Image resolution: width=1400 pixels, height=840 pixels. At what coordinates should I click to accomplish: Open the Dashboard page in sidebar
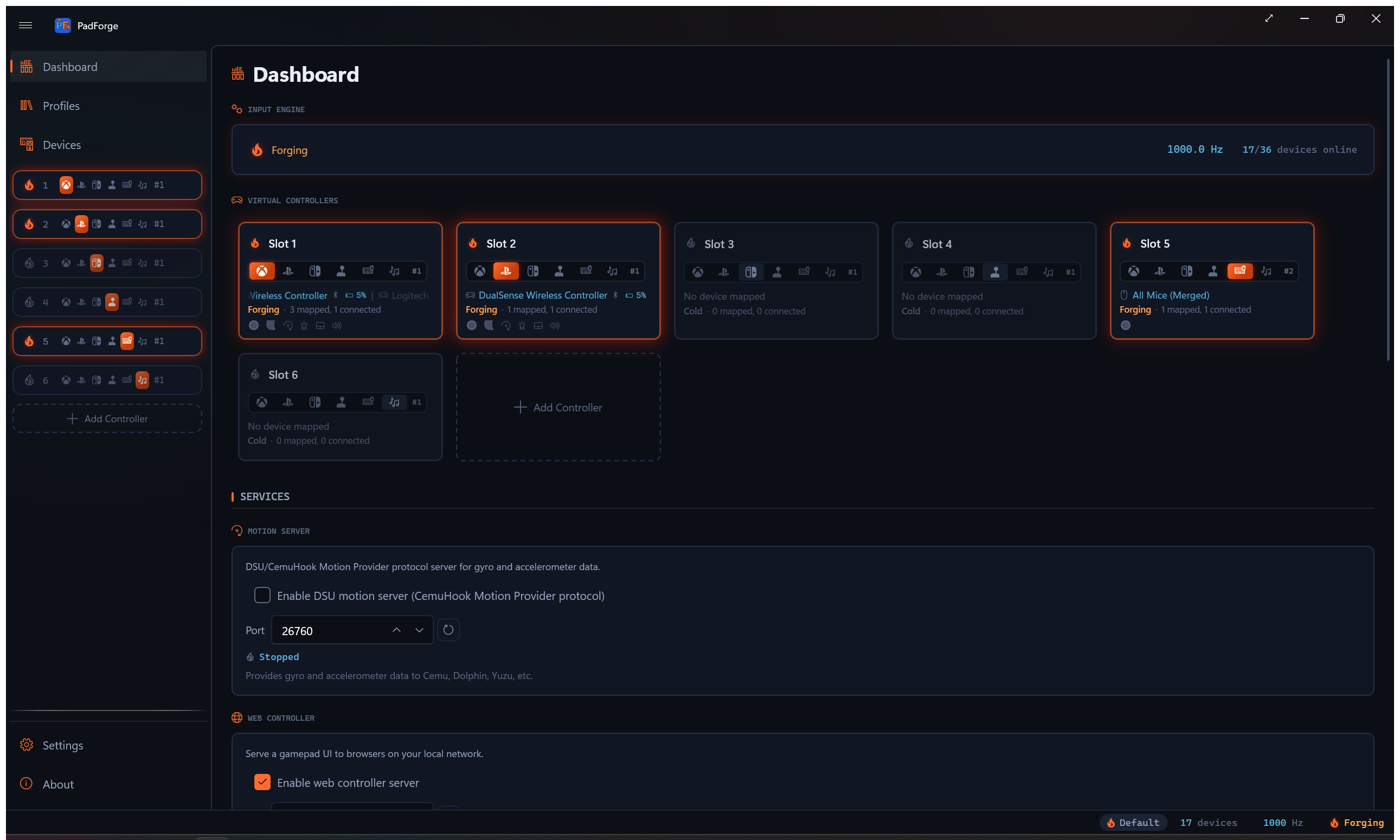click(x=109, y=67)
